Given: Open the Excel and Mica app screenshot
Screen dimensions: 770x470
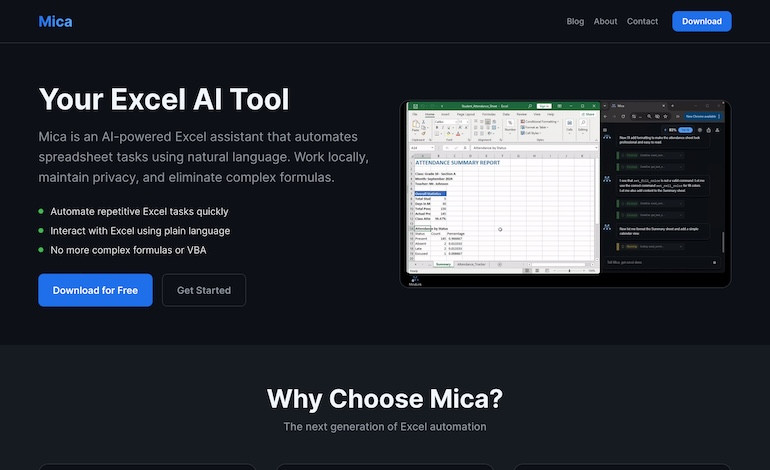Looking at the screenshot, I should [x=565, y=194].
